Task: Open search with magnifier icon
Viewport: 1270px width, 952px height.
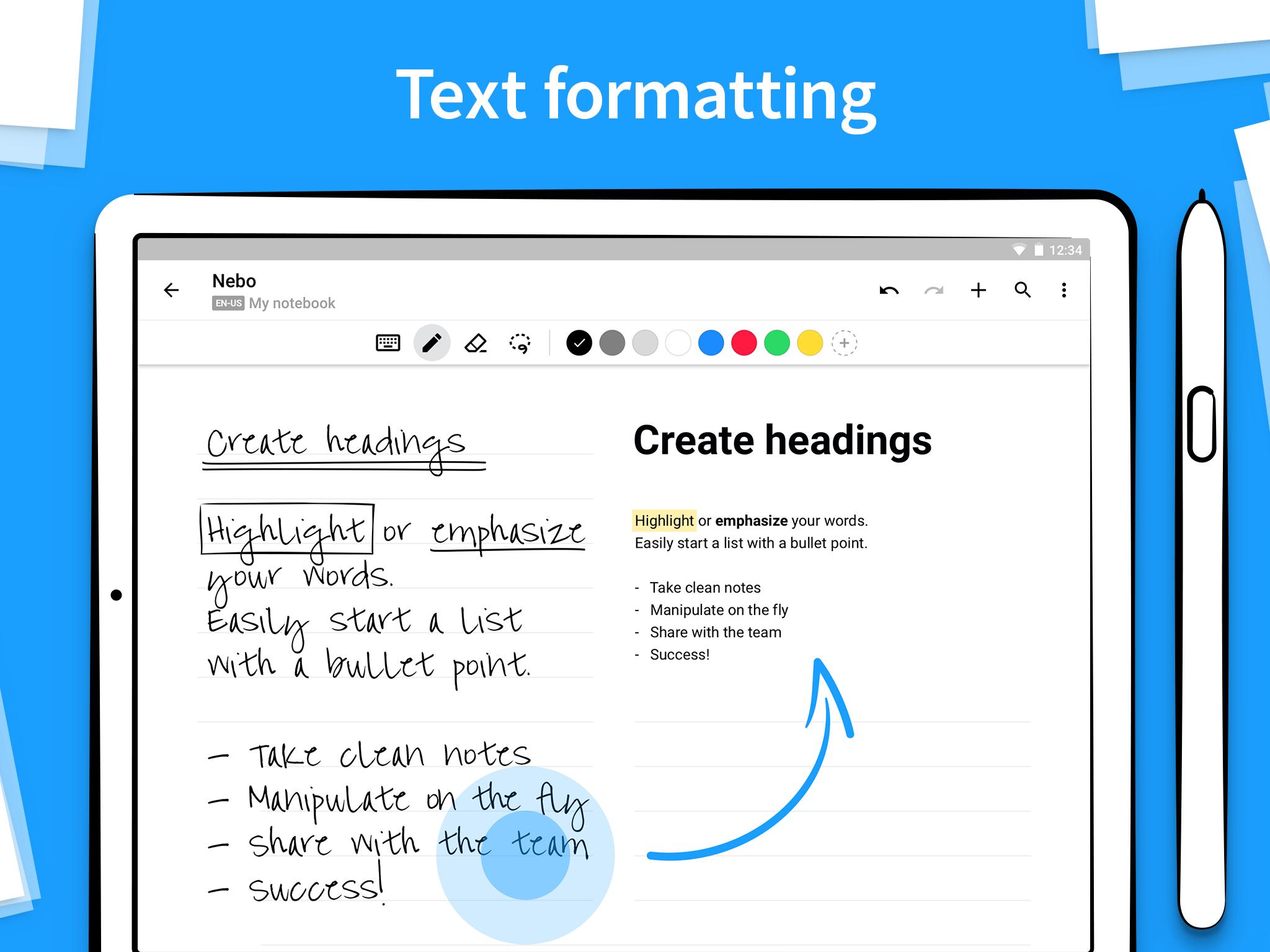Action: [x=1023, y=290]
